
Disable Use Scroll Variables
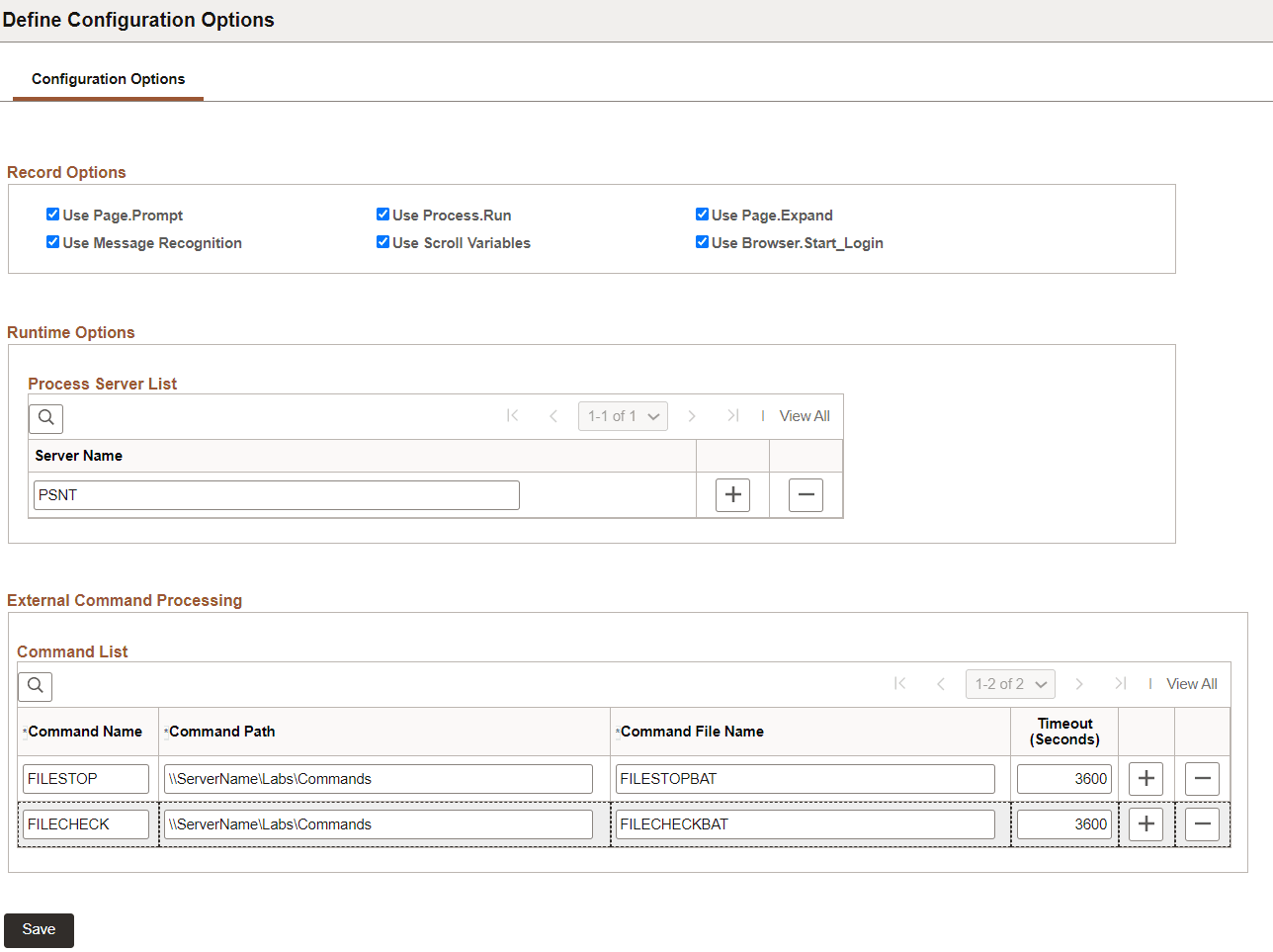click(x=382, y=241)
